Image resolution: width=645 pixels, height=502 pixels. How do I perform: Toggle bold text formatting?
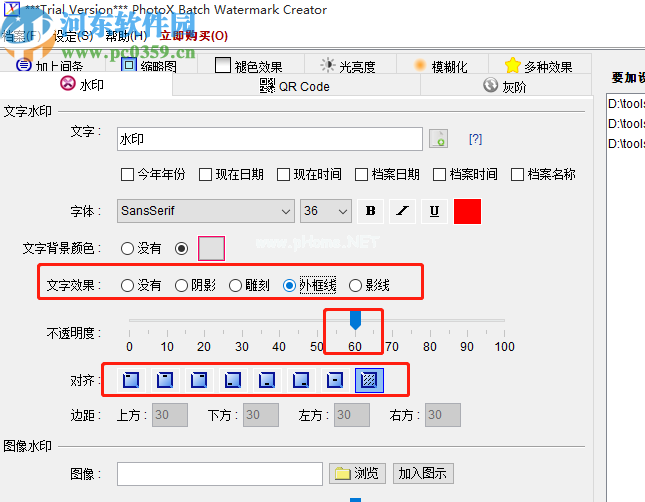pos(371,211)
